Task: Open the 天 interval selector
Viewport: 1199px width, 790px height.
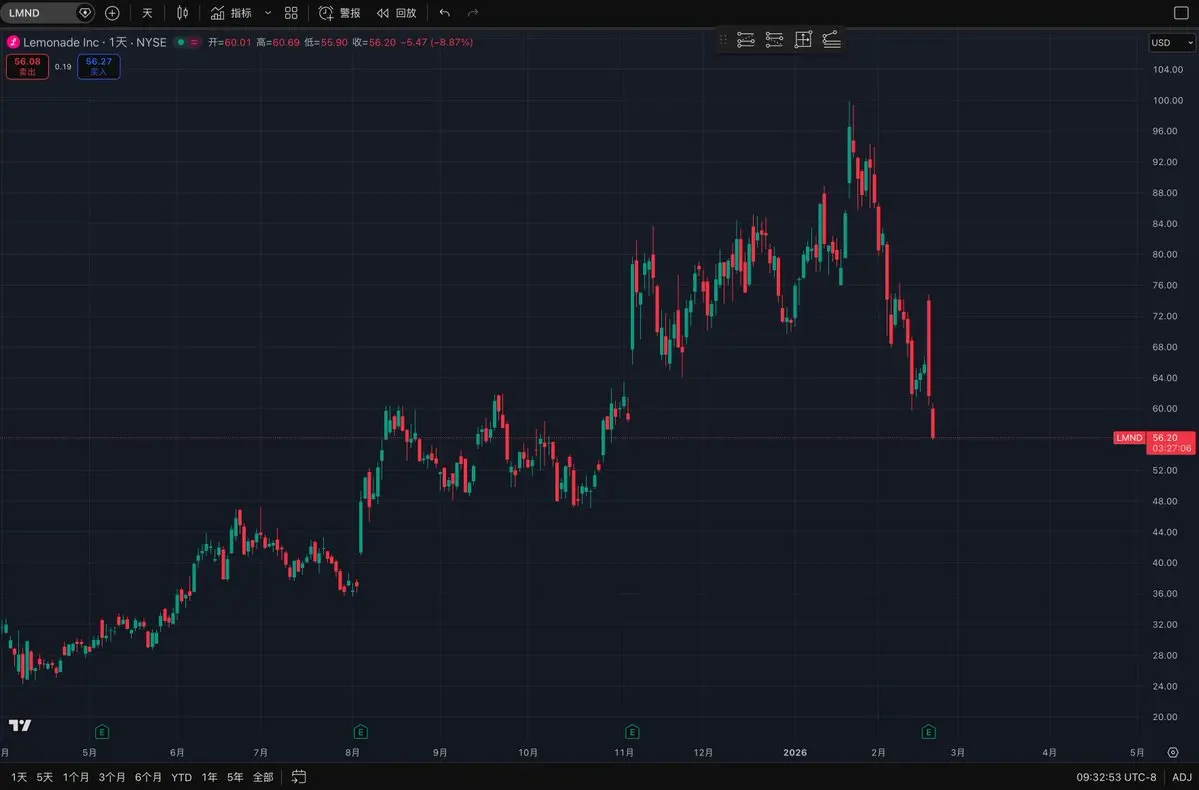Action: pos(148,13)
